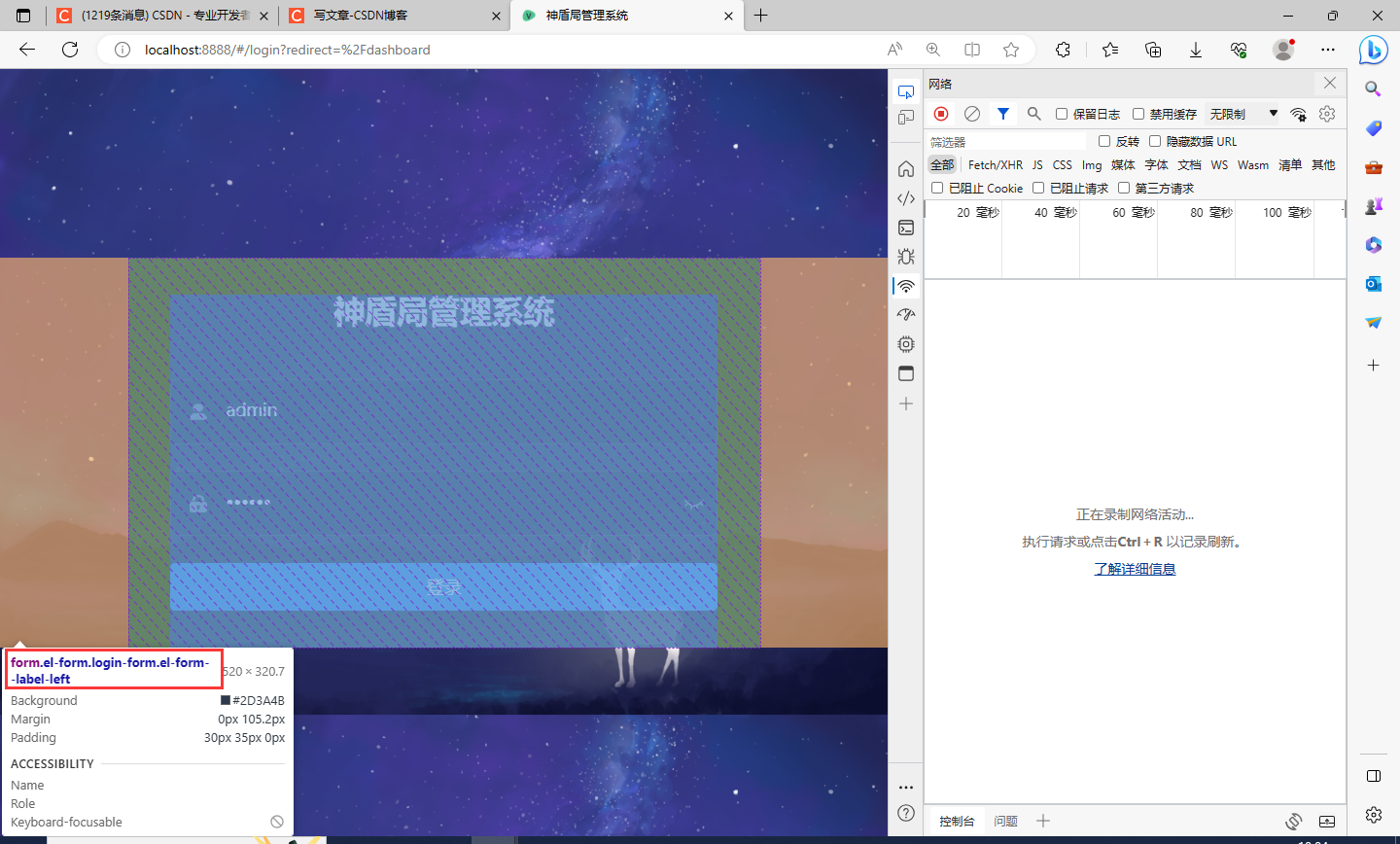1400x844 pixels.
Task: Enable Preserve log (保留日志) checkbox
Action: (1062, 114)
